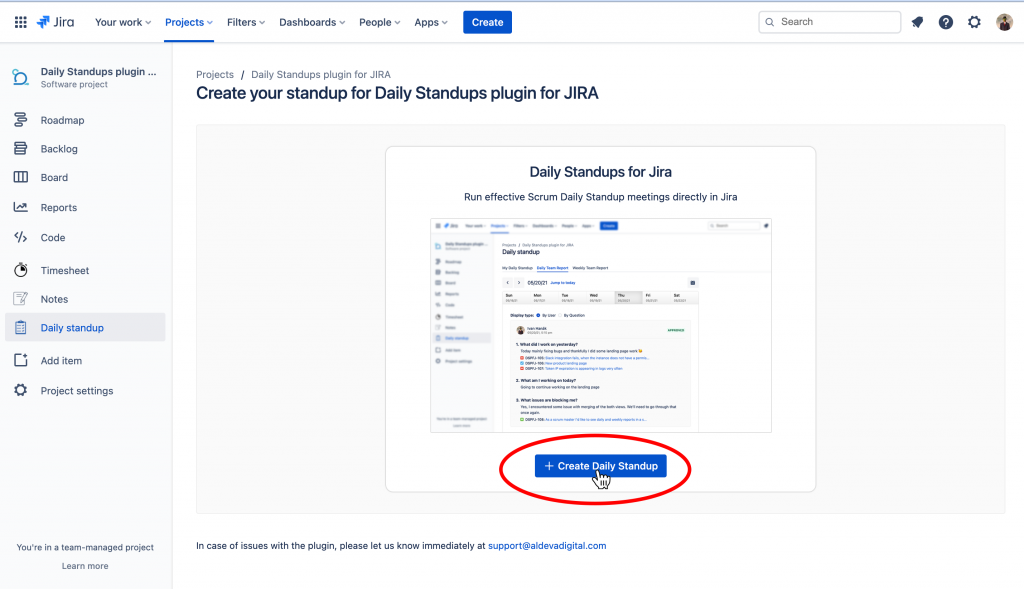Click the plugin preview screenshot thumbnail
This screenshot has height=589, width=1024.
pos(601,325)
